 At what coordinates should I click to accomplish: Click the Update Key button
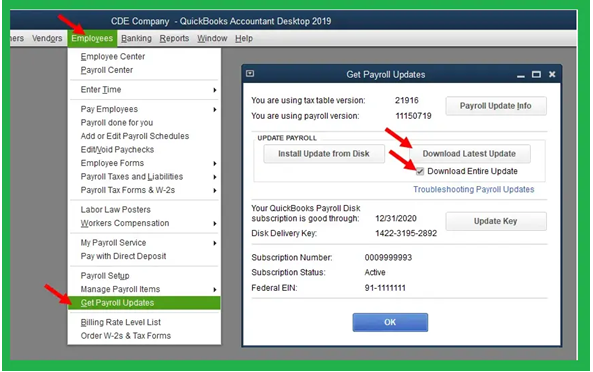tap(496, 222)
